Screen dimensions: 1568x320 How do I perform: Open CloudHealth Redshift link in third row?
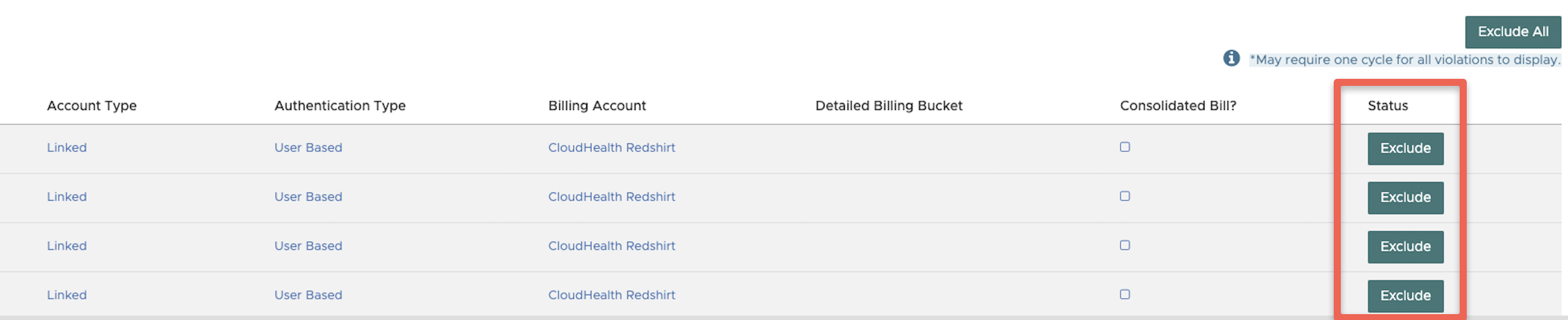coord(611,246)
